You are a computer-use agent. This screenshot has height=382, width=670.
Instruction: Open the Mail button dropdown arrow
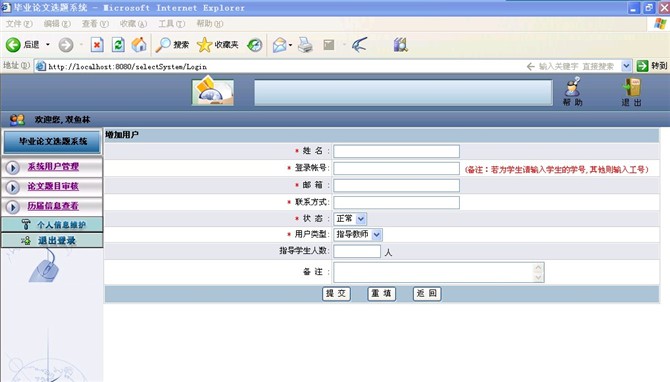291,45
